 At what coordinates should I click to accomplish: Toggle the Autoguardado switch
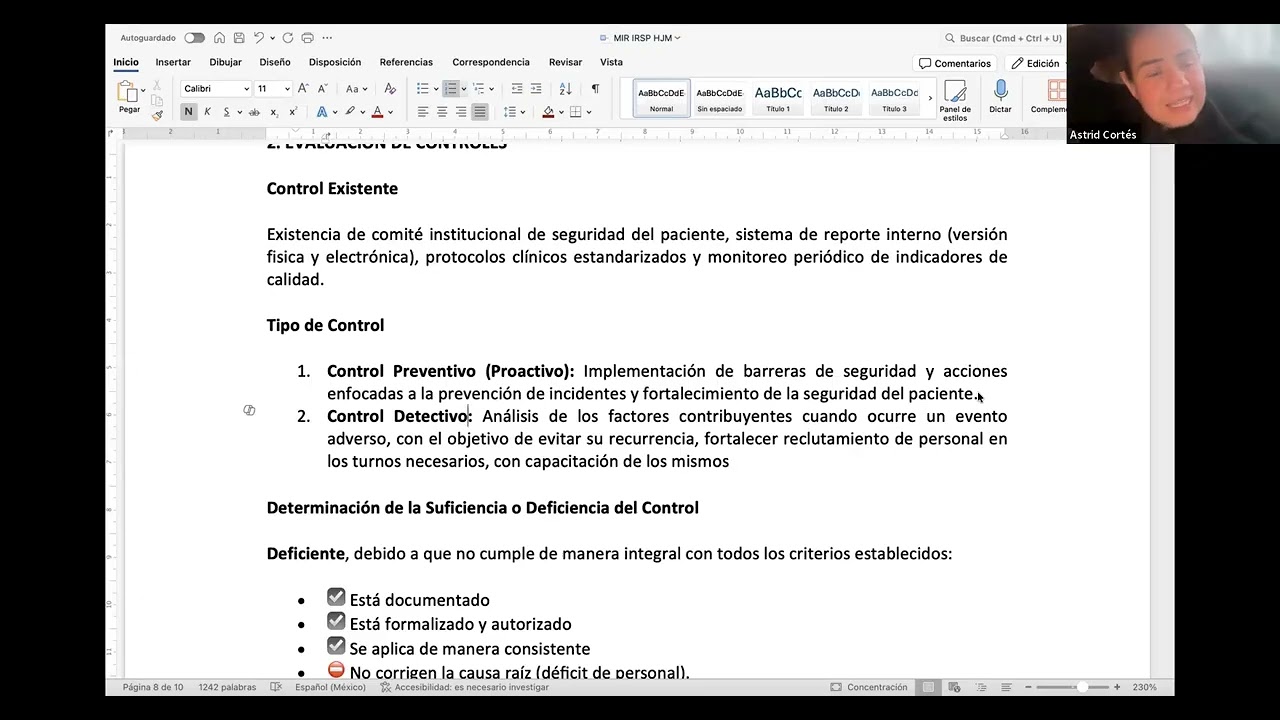194,38
